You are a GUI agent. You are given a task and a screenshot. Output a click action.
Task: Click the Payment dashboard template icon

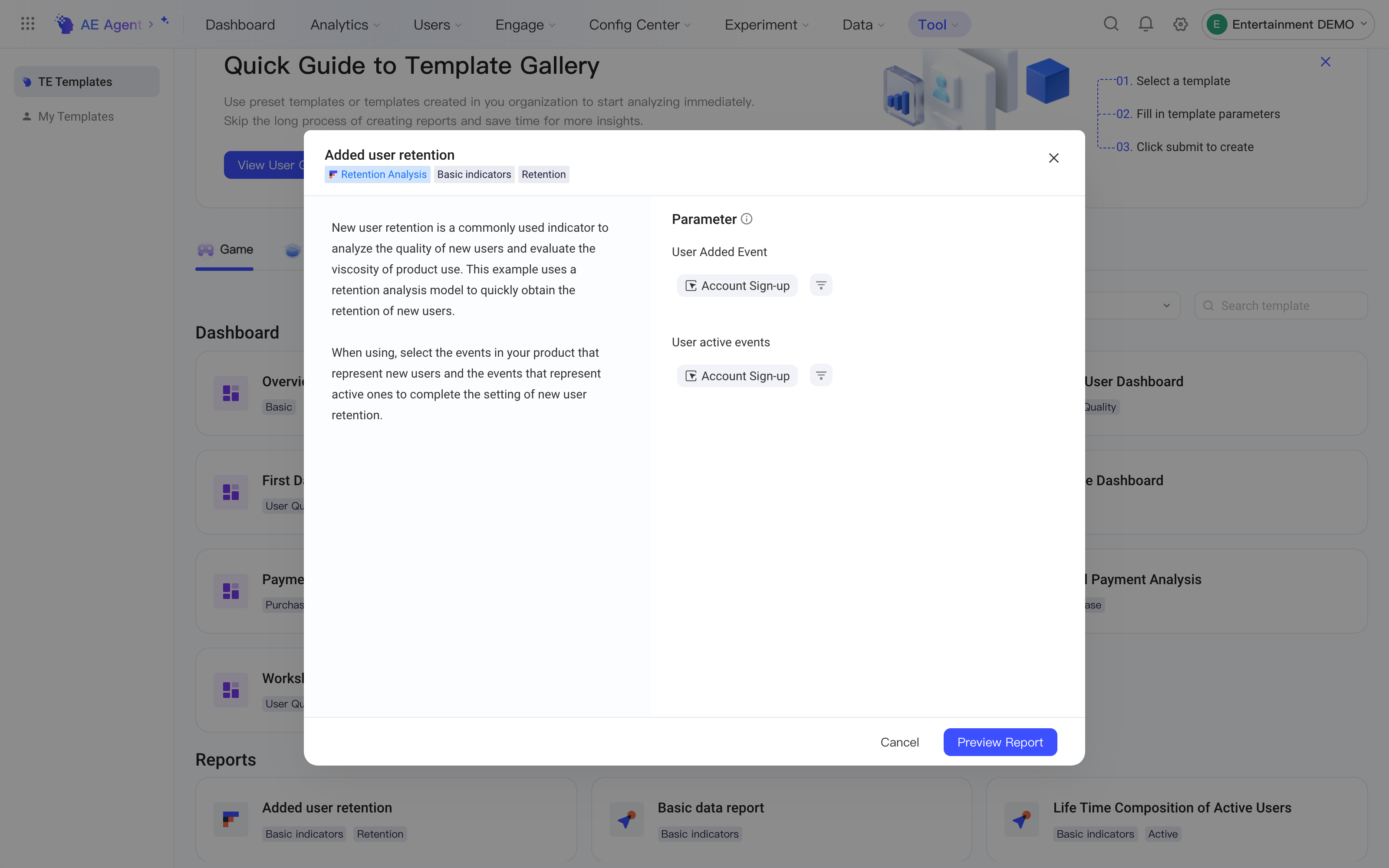click(x=231, y=591)
